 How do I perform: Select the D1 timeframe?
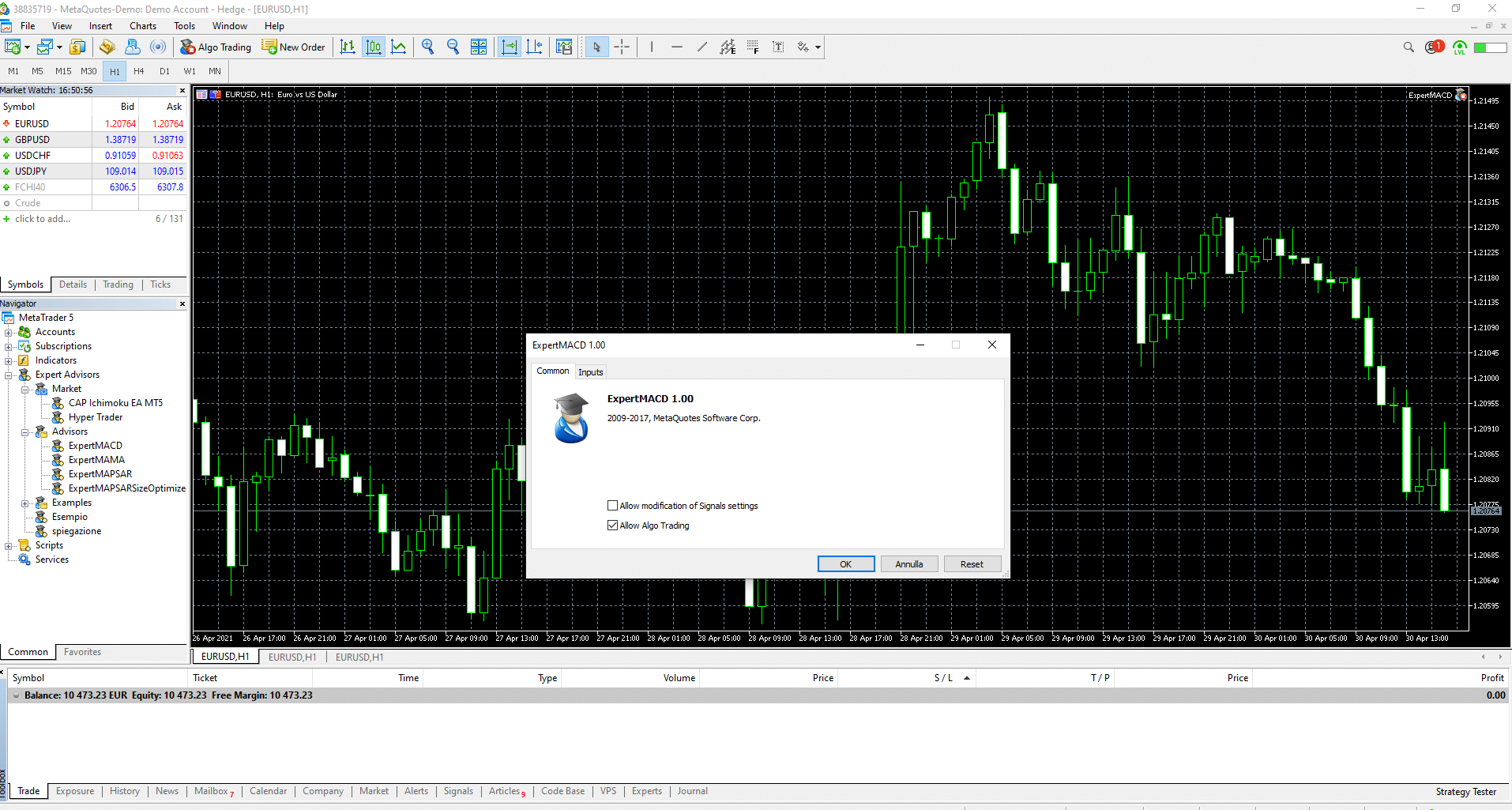(x=164, y=71)
